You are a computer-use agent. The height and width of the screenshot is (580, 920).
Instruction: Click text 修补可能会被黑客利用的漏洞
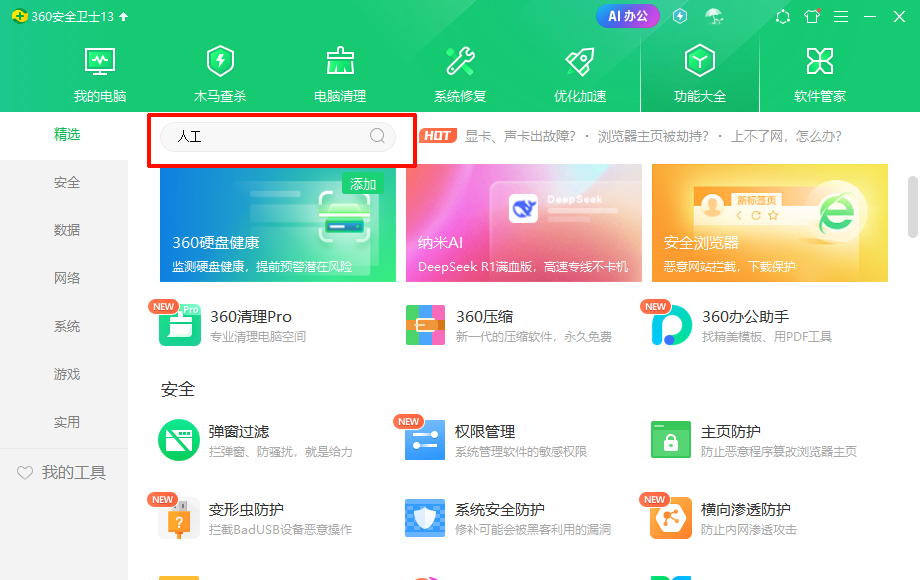tap(533, 530)
